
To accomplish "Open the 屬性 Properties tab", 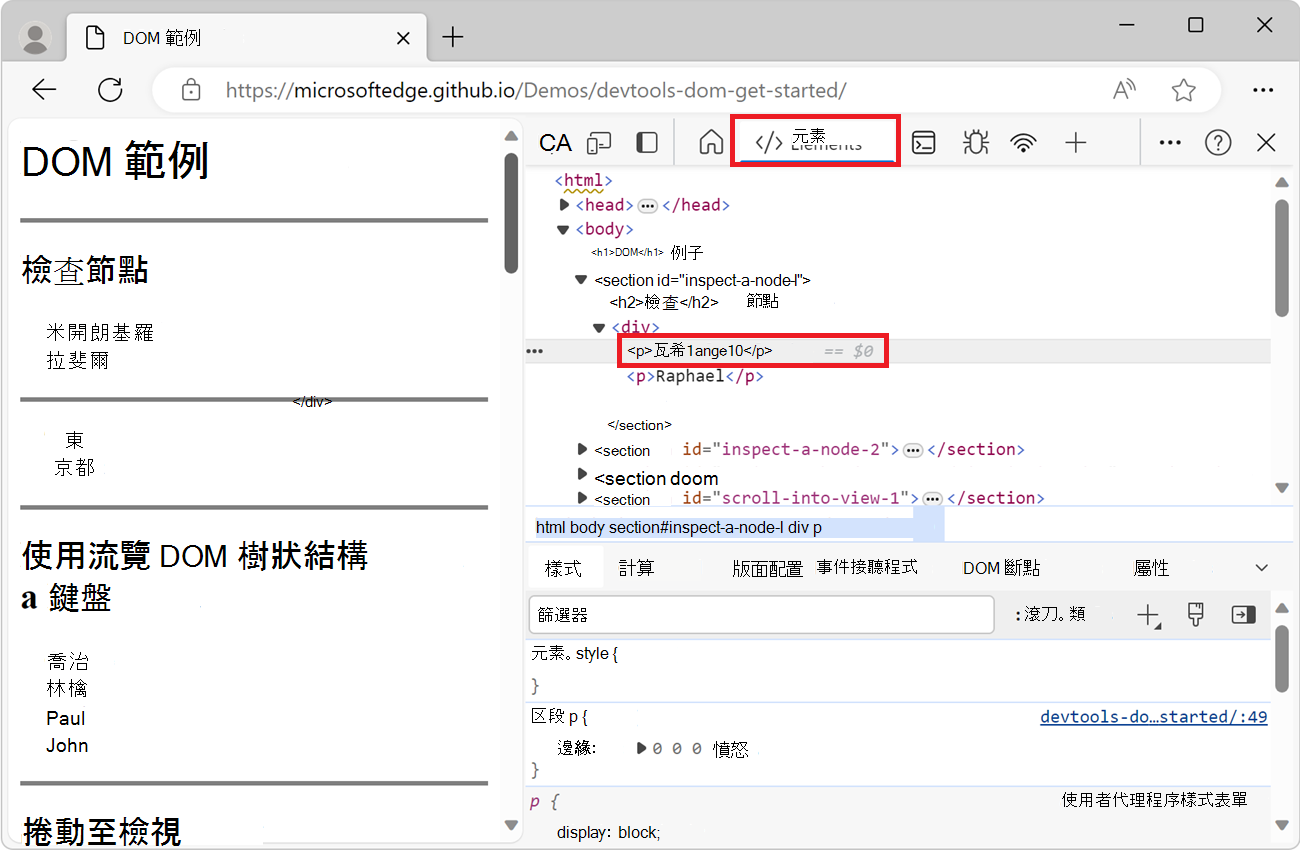I will [1151, 568].
